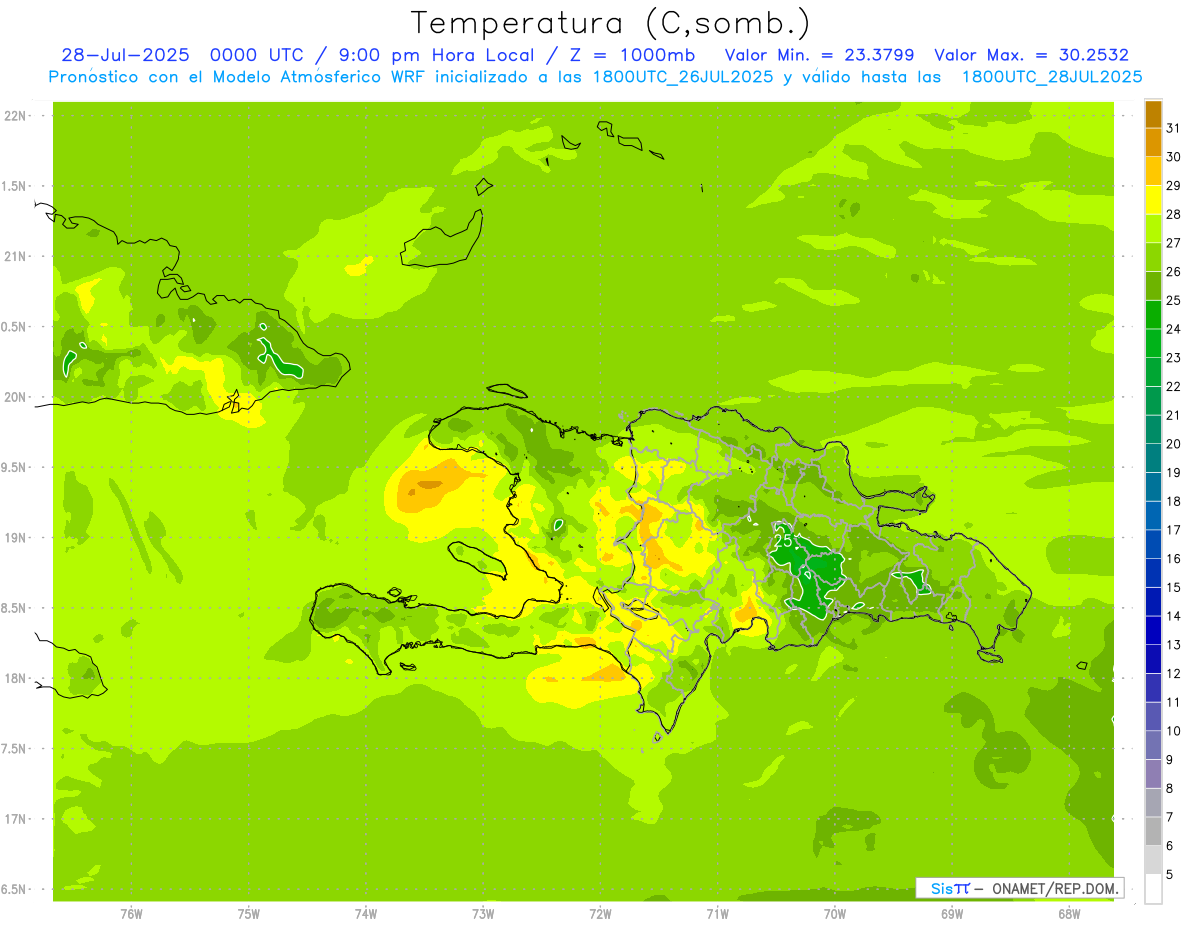Click legend swatch between 26 and 27
1200x927 pixels.
coord(1153,257)
